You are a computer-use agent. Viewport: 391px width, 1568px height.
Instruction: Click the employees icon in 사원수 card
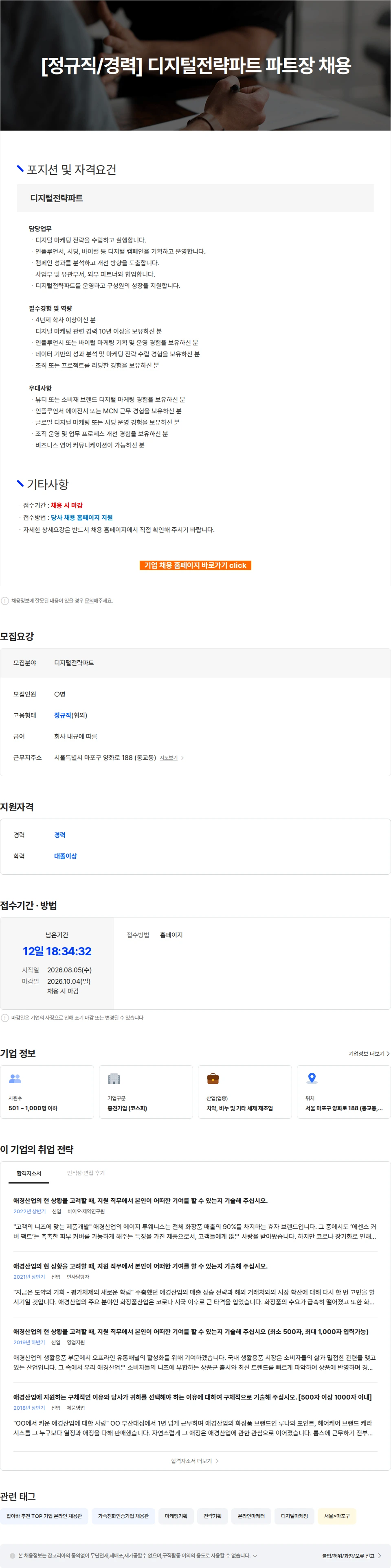pyautogui.click(x=15, y=1079)
